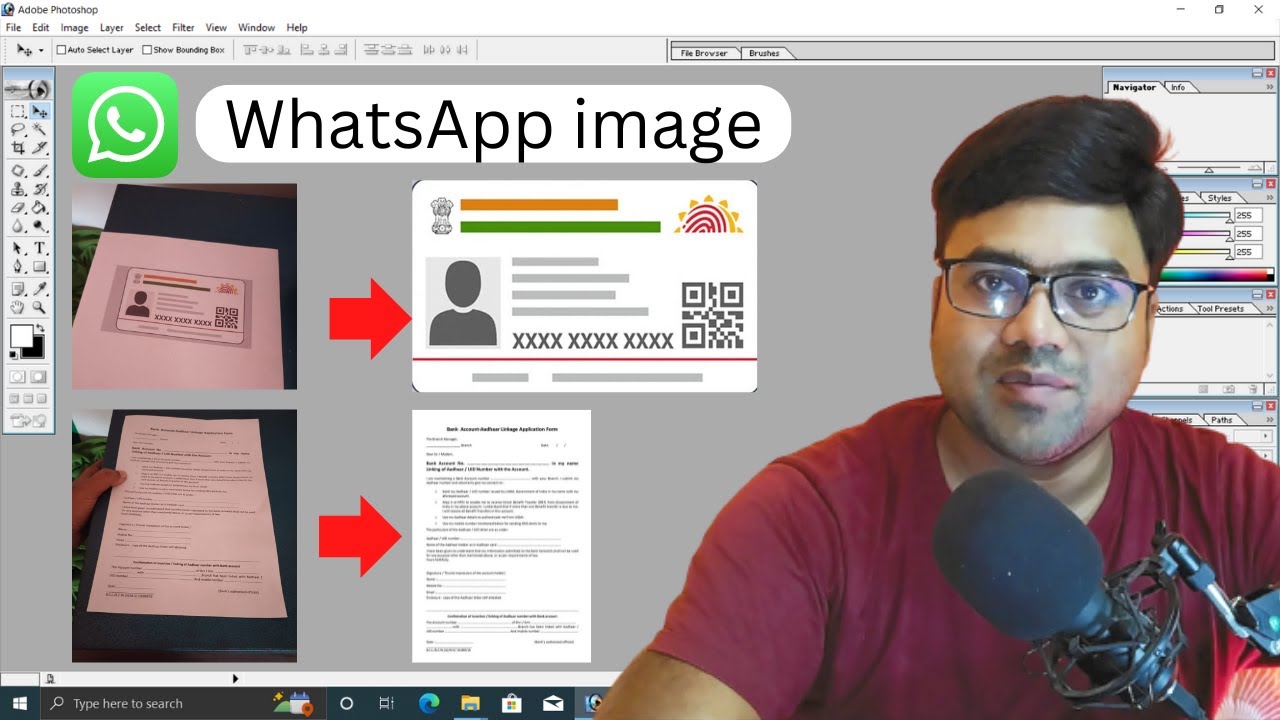Select the Move tool in toolbox
Viewport: 1280px width, 720px height.
(39, 111)
